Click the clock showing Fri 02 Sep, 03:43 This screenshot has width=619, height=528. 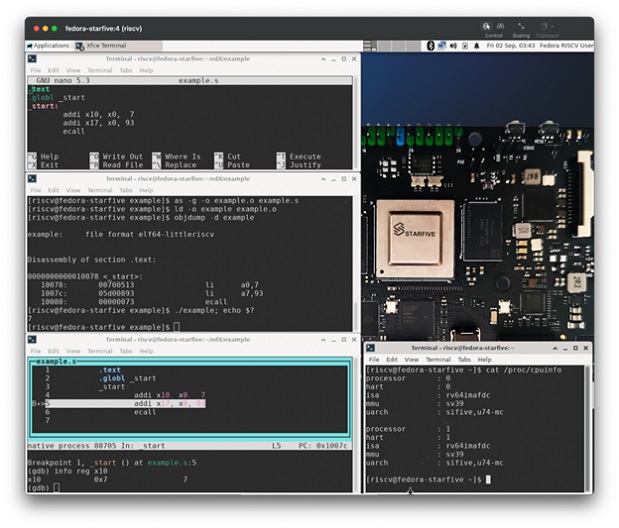point(510,46)
